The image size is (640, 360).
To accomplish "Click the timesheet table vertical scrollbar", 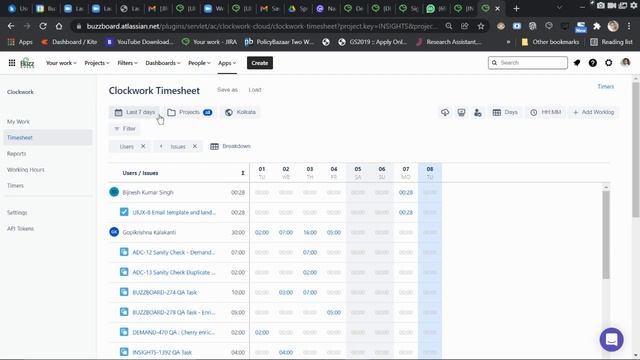I will coord(606,235).
